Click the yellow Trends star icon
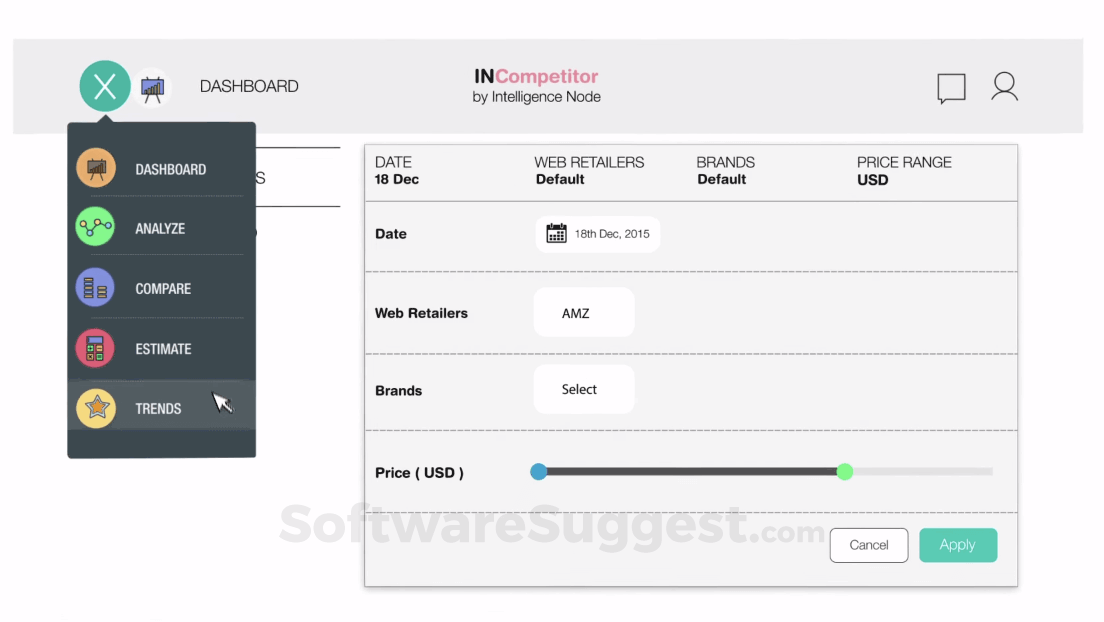The width and height of the screenshot is (1104, 622). (x=96, y=408)
